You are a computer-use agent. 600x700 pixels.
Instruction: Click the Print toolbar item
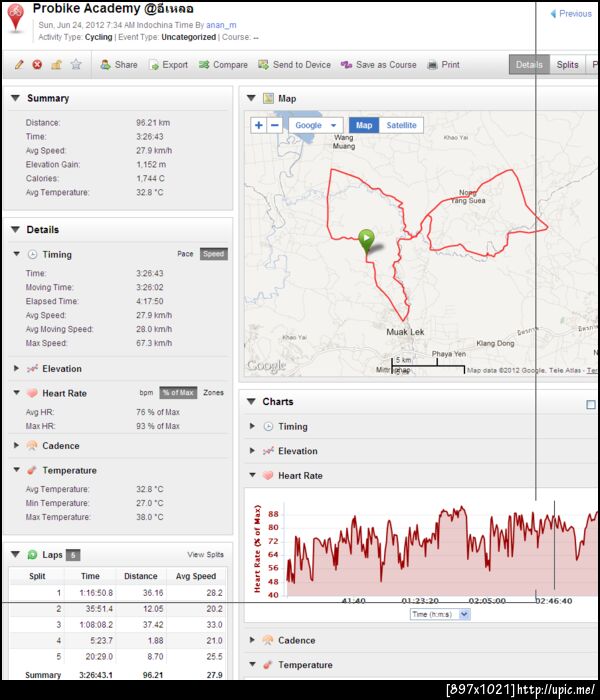point(443,65)
